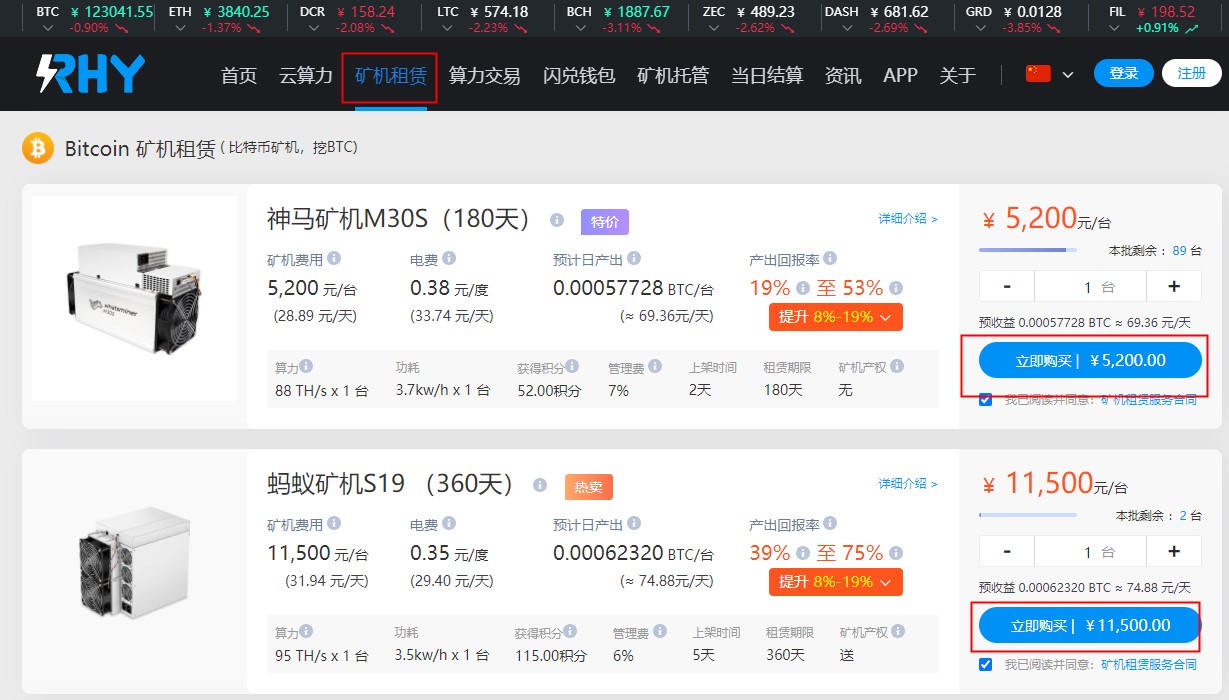Click the RHY logo
This screenshot has height=700, width=1229.
91,74
